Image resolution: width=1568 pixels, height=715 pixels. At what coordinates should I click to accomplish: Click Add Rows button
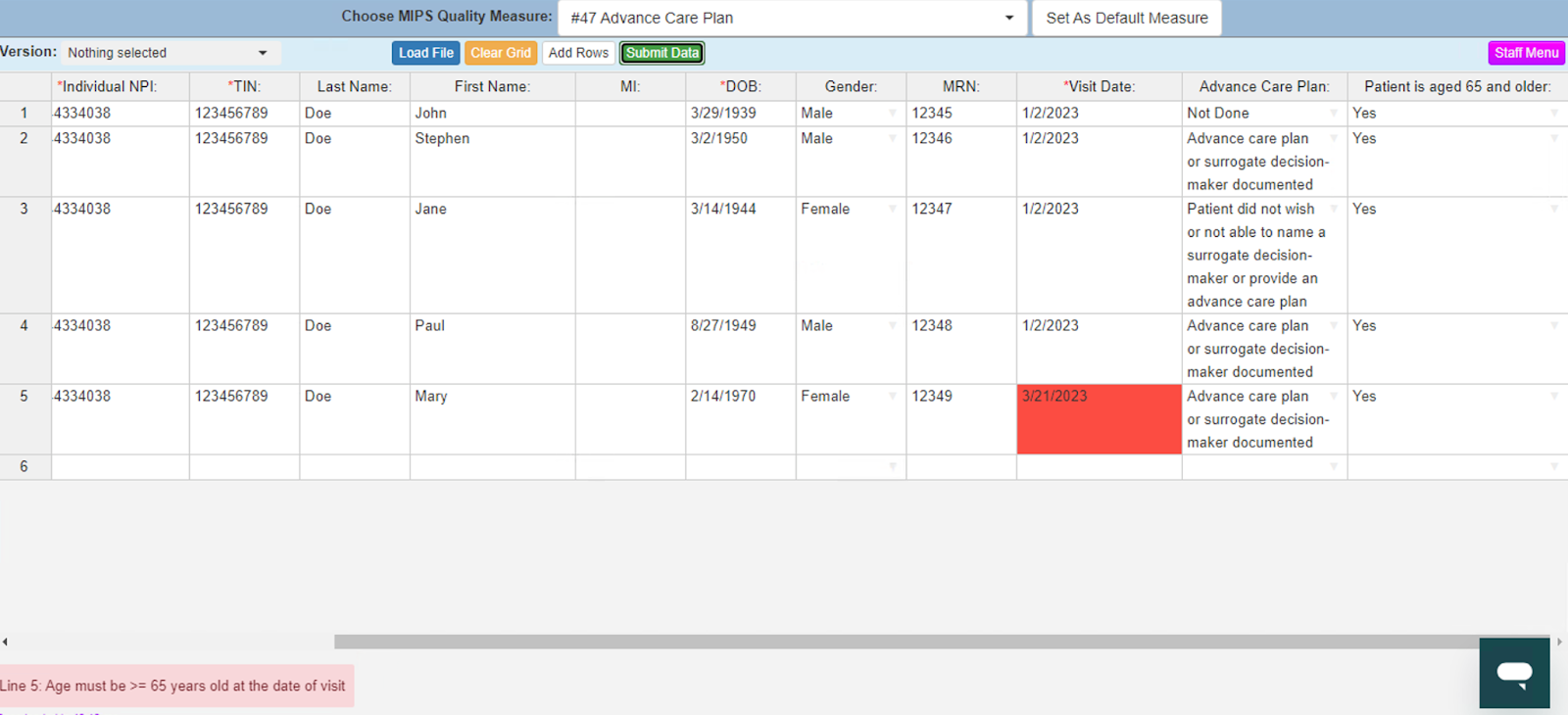point(578,53)
